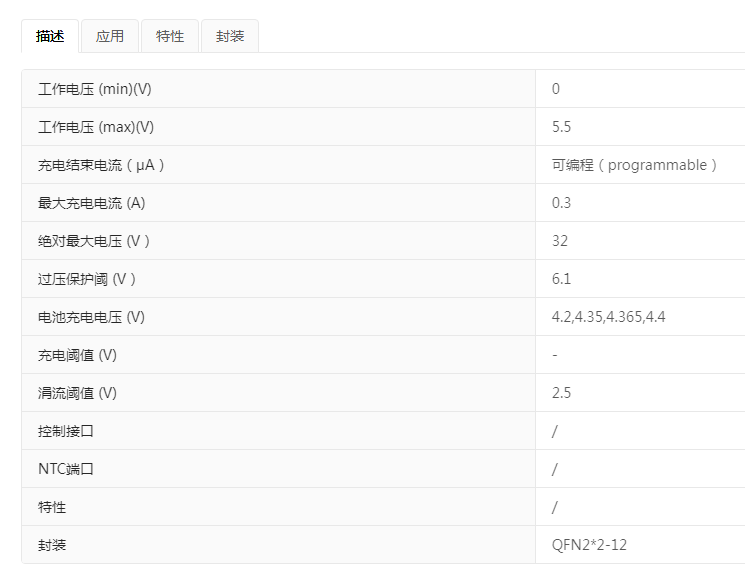
Task: Select the QFN2*2-12 package value
Action: (x=589, y=545)
